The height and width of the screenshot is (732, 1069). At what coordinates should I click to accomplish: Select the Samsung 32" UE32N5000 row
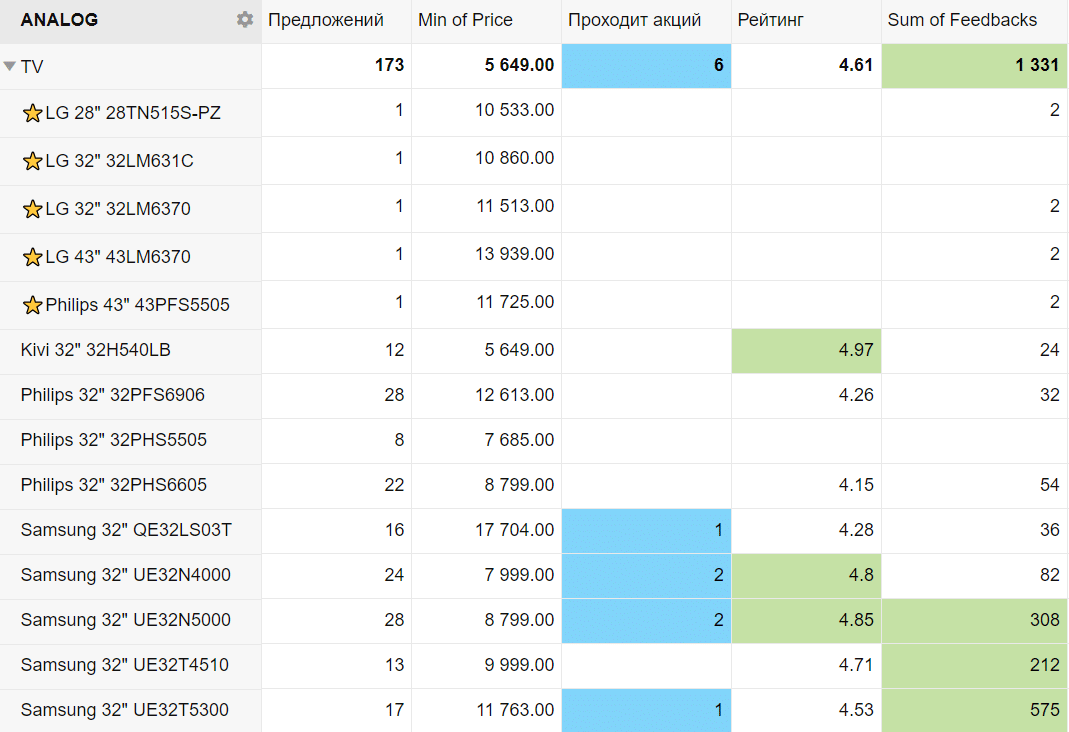point(125,620)
